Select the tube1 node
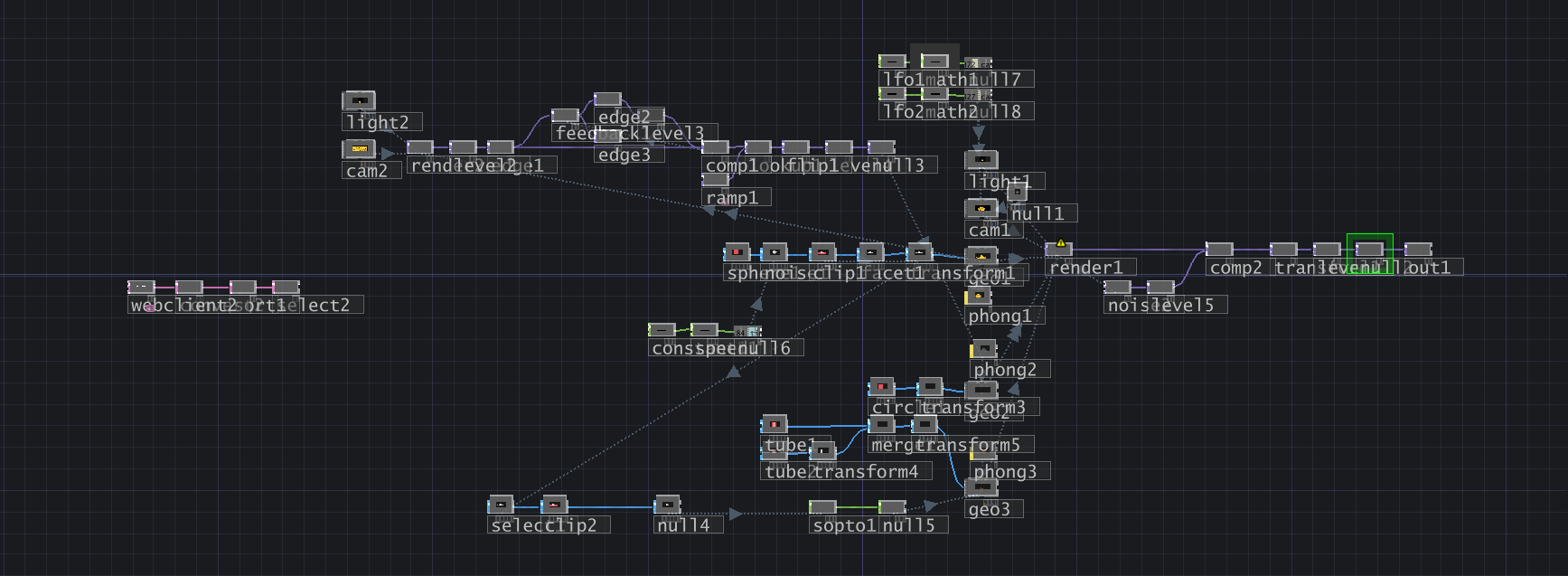The width and height of the screenshot is (1568, 576). pos(774,424)
